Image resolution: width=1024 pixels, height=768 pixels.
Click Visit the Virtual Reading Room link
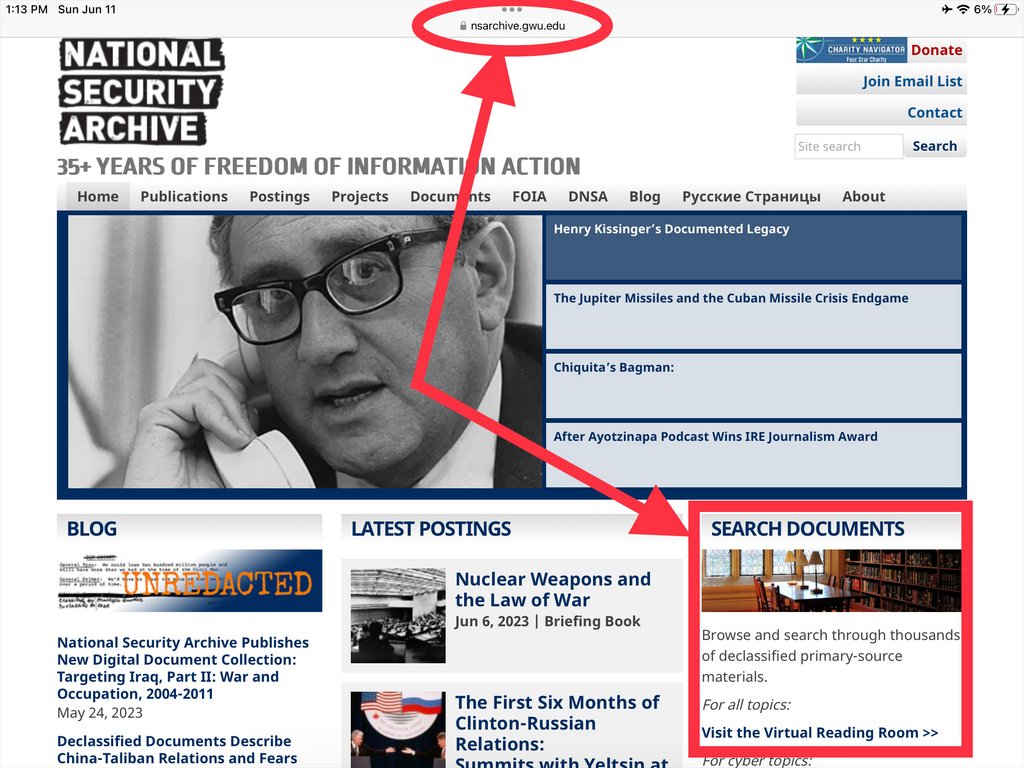820,733
